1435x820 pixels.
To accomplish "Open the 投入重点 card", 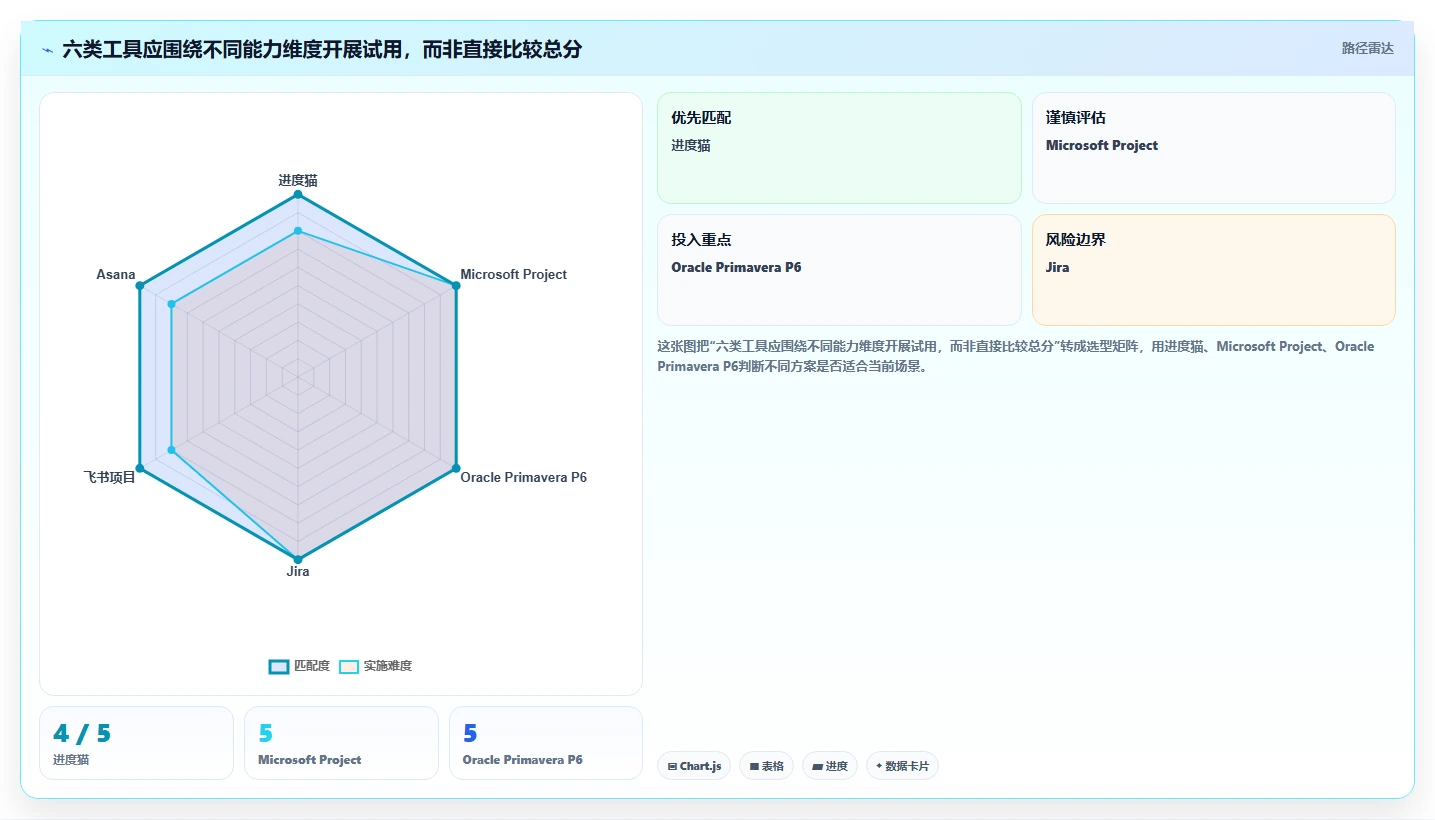I will [x=839, y=270].
